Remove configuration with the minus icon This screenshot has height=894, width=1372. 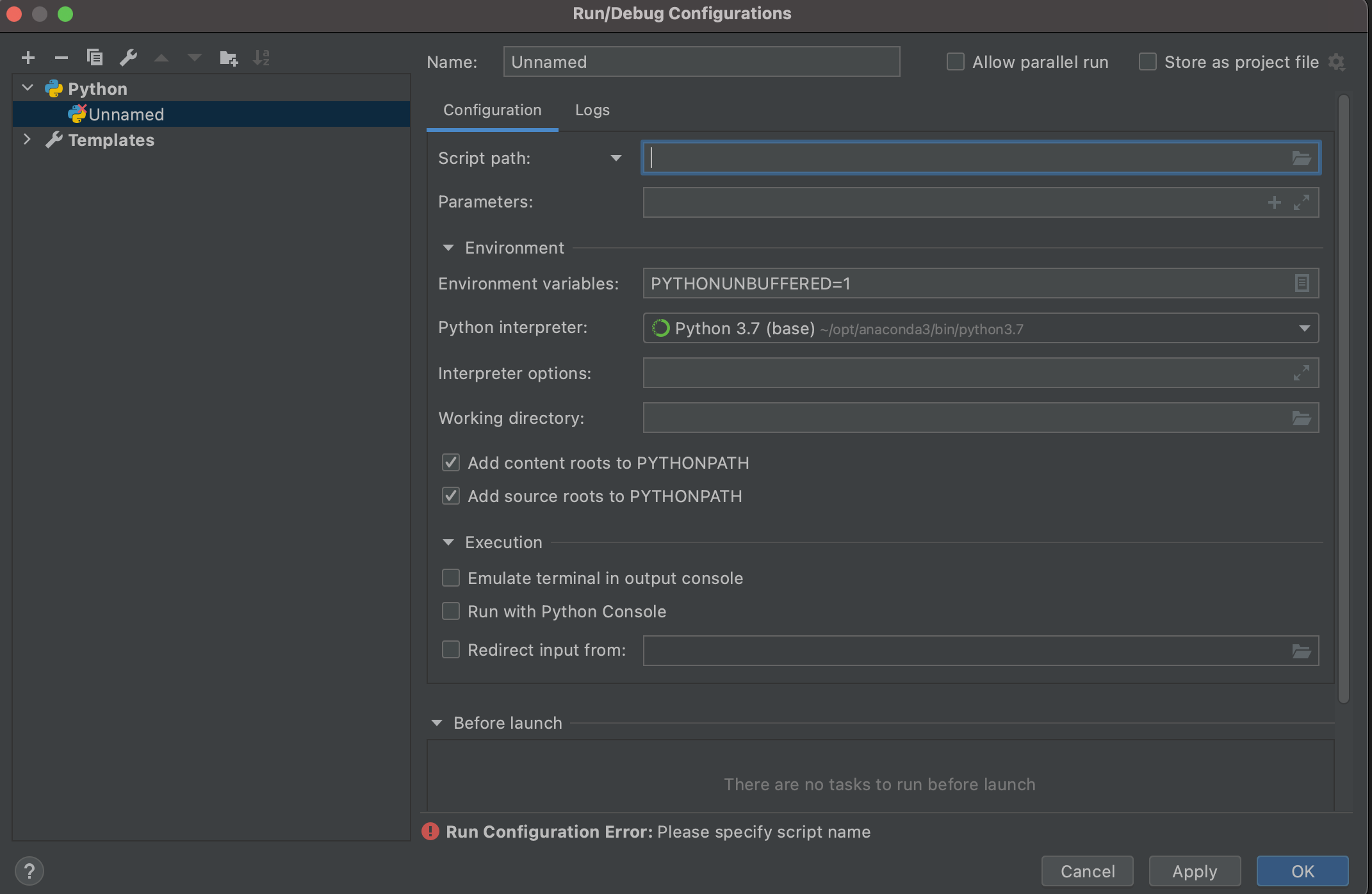pyautogui.click(x=61, y=58)
